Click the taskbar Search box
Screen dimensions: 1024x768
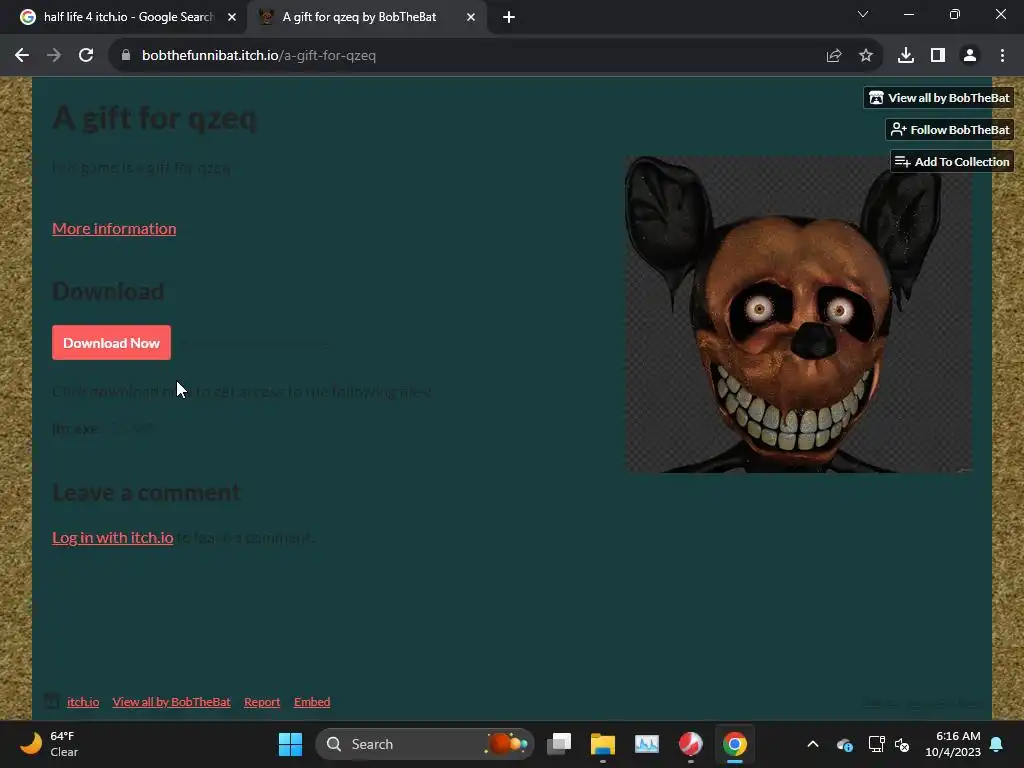[424, 744]
